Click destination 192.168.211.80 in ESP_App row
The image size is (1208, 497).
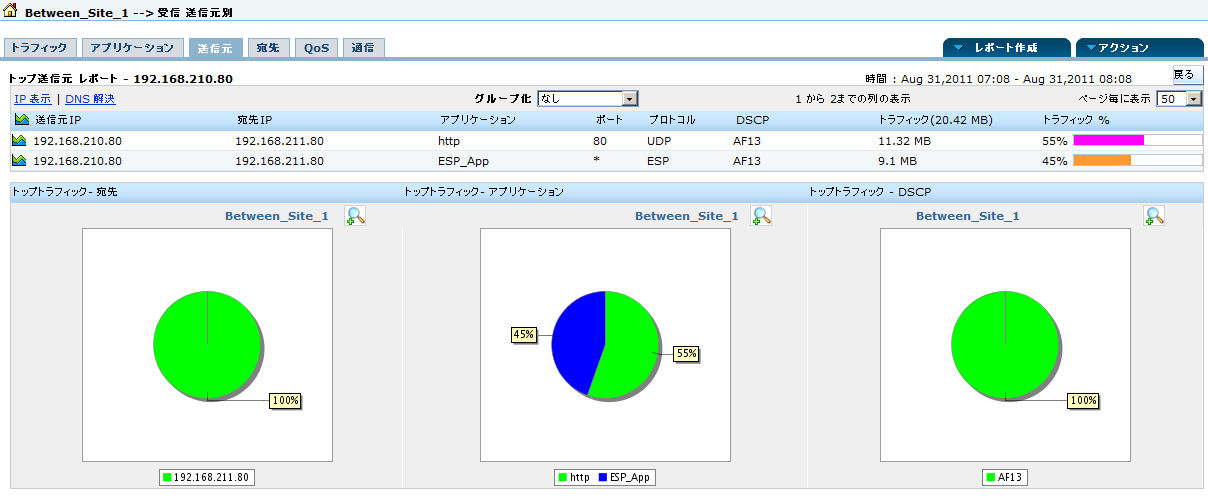[279, 160]
